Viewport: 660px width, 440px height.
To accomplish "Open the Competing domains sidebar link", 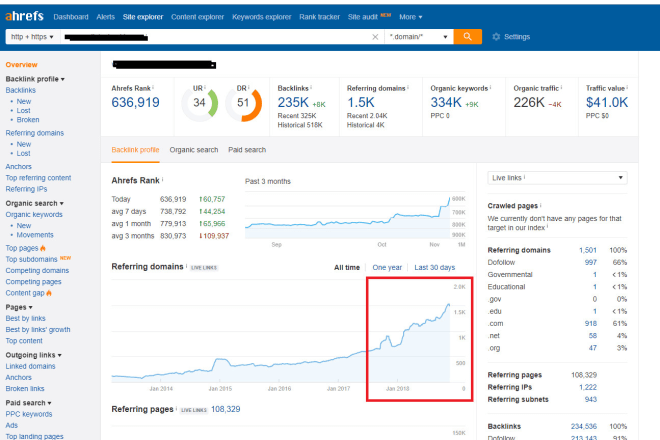I will [37, 270].
